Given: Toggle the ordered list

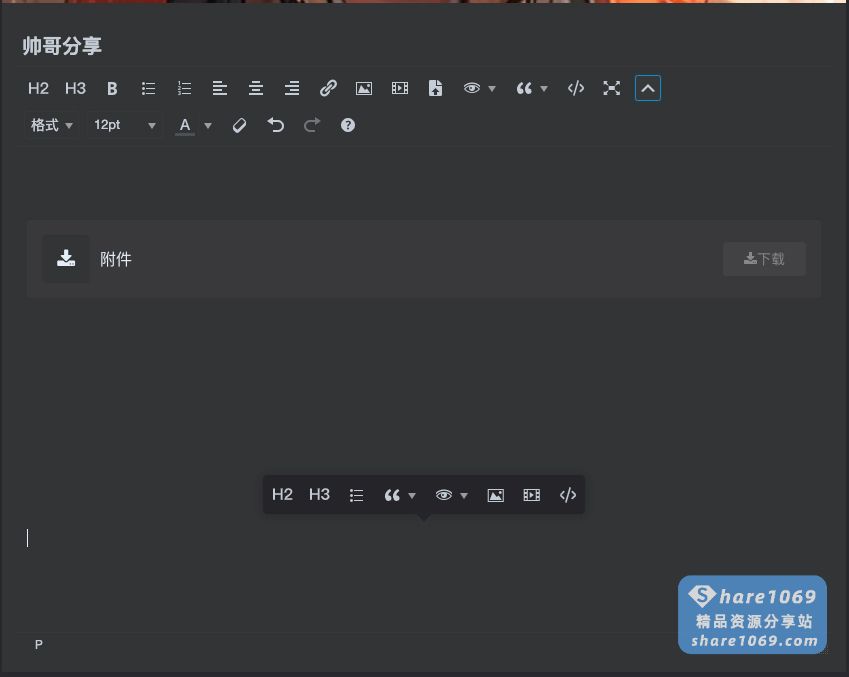Looking at the screenshot, I should point(184,88).
